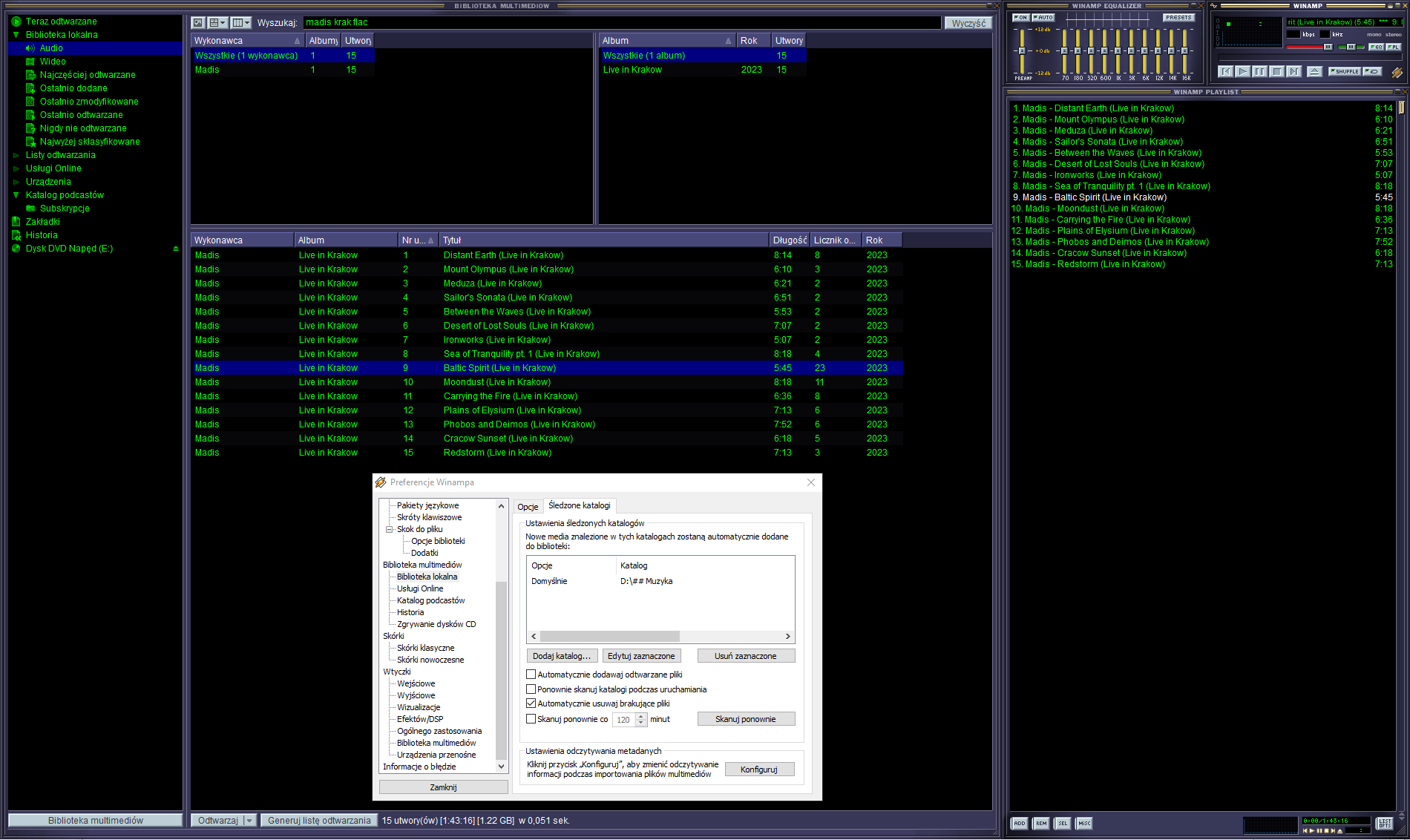Image resolution: width=1410 pixels, height=840 pixels.
Task: Collapse Skok do pliku in preferences tree
Action: (x=389, y=529)
